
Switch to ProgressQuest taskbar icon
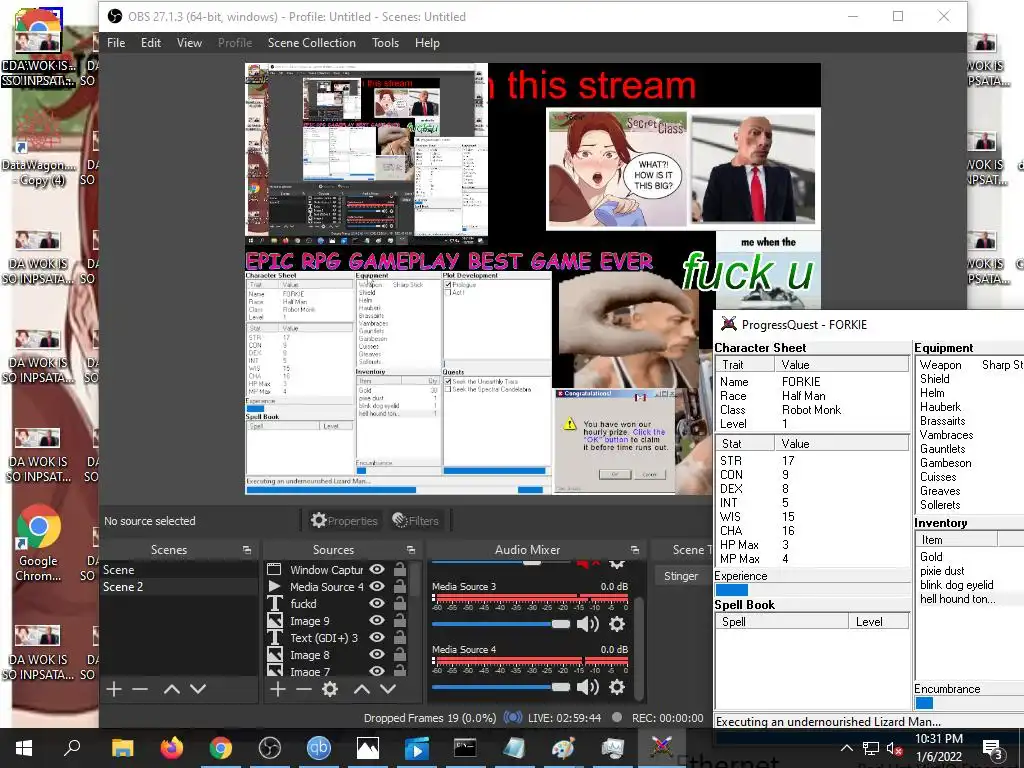662,746
